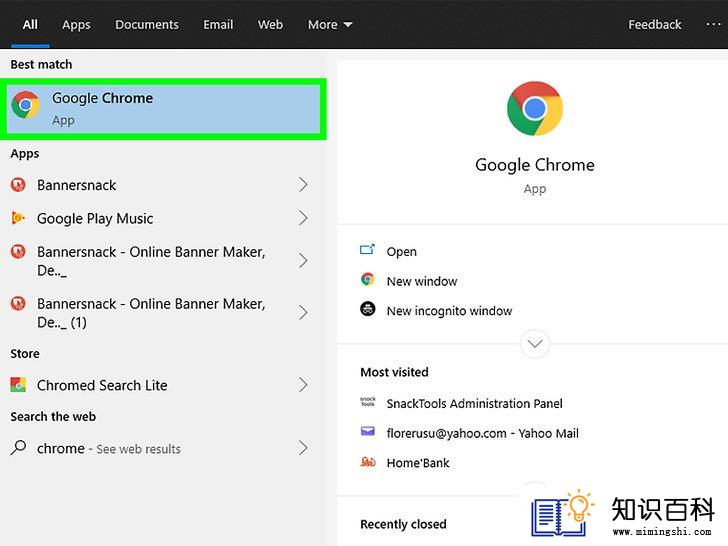
Task: Open the three-dots options menu
Action: [x=714, y=24]
